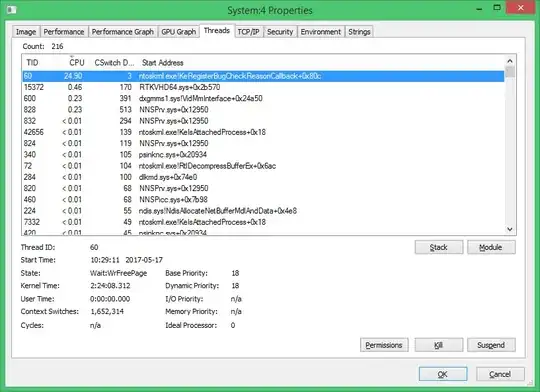540x392 pixels.
Task: Click the System:4 window icon in title bar
Action: (11, 9)
